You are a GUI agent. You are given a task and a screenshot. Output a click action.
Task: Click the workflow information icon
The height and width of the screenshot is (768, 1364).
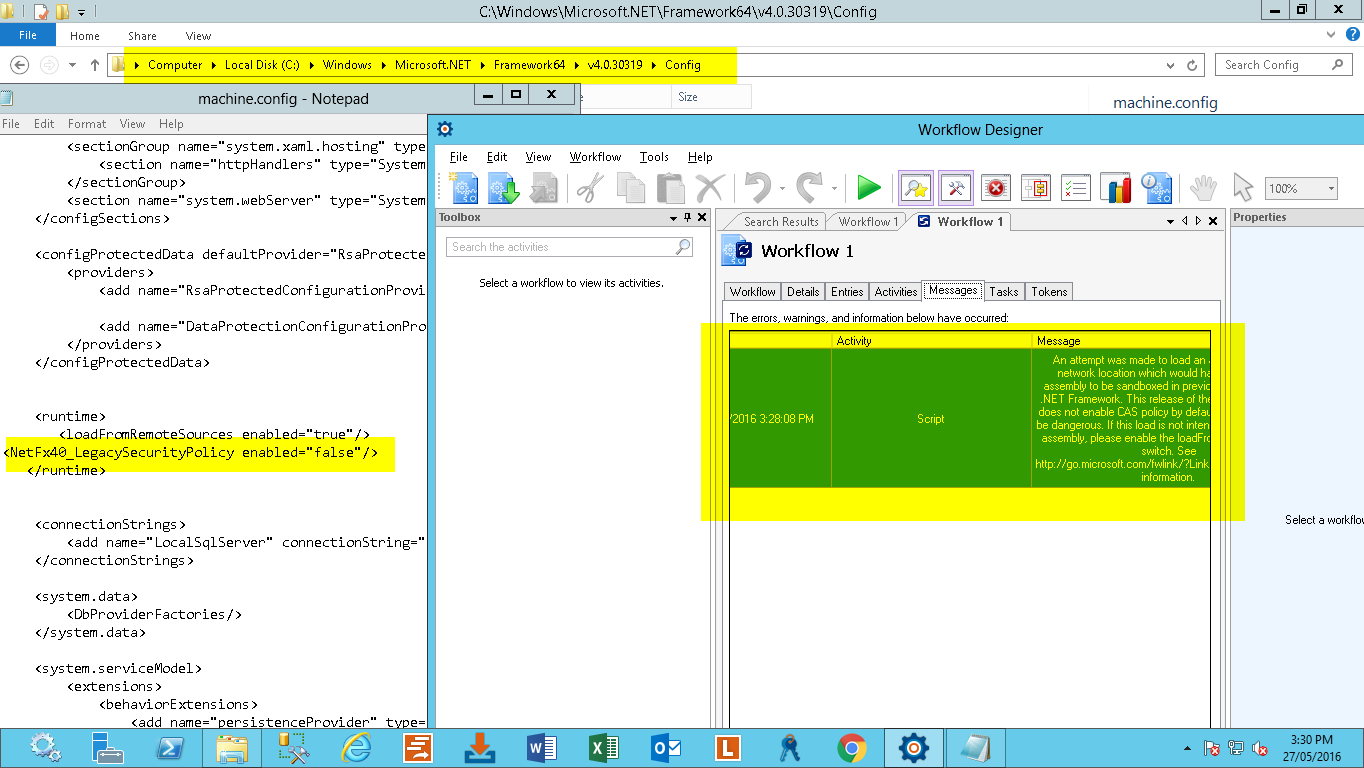click(x=1156, y=188)
